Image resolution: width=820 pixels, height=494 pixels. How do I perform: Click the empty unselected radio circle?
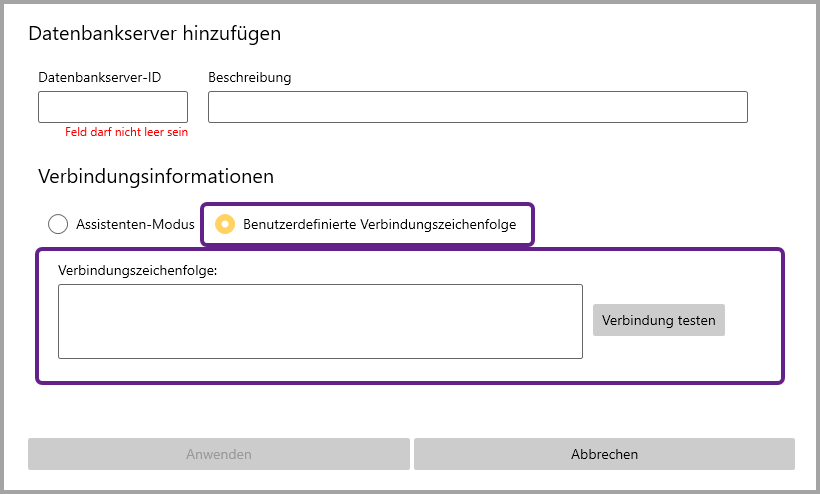(x=58, y=225)
